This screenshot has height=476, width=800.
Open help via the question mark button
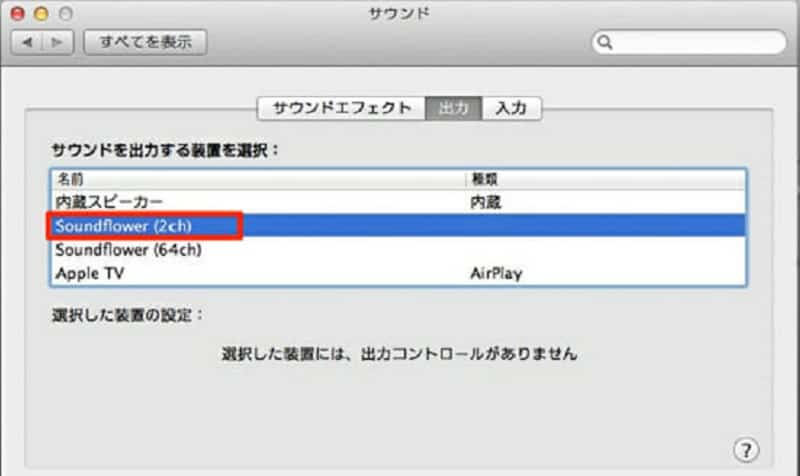pyautogui.click(x=746, y=450)
